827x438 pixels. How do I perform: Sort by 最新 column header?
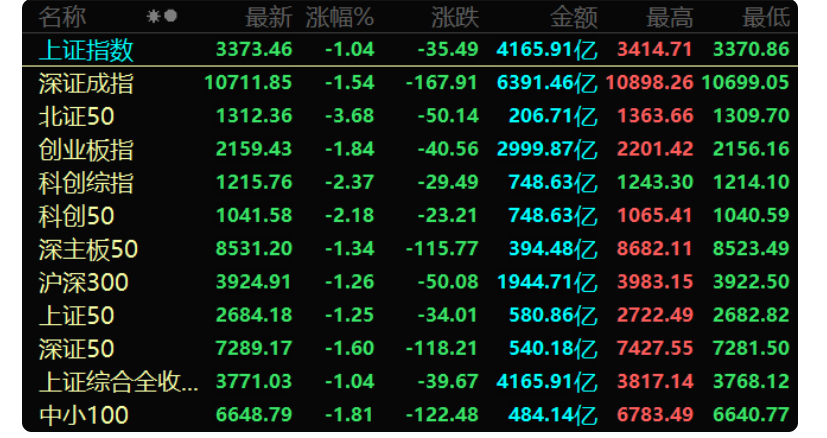(x=268, y=17)
